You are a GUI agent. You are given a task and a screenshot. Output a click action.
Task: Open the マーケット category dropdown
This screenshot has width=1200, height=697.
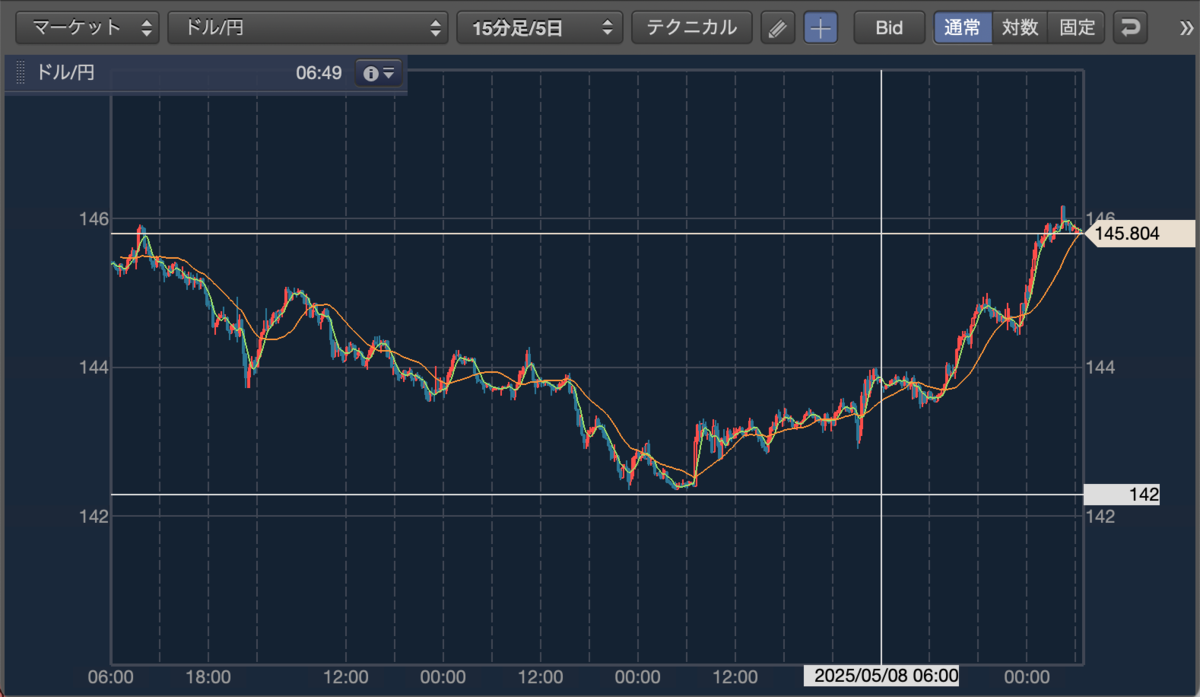[x=89, y=27]
